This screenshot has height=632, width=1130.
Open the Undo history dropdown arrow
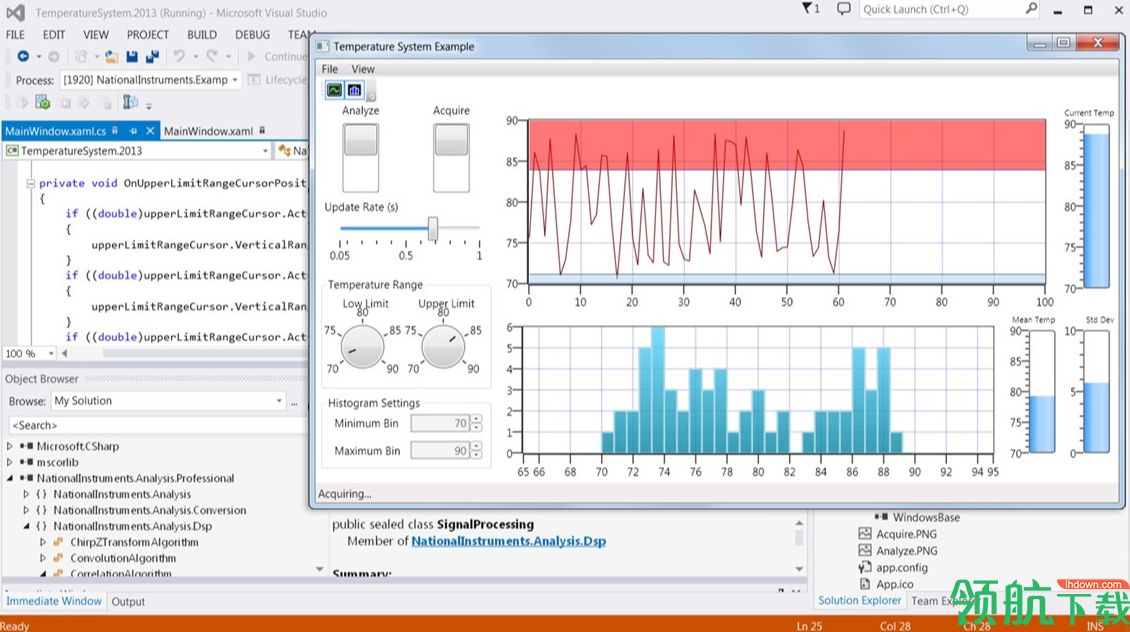coord(195,56)
